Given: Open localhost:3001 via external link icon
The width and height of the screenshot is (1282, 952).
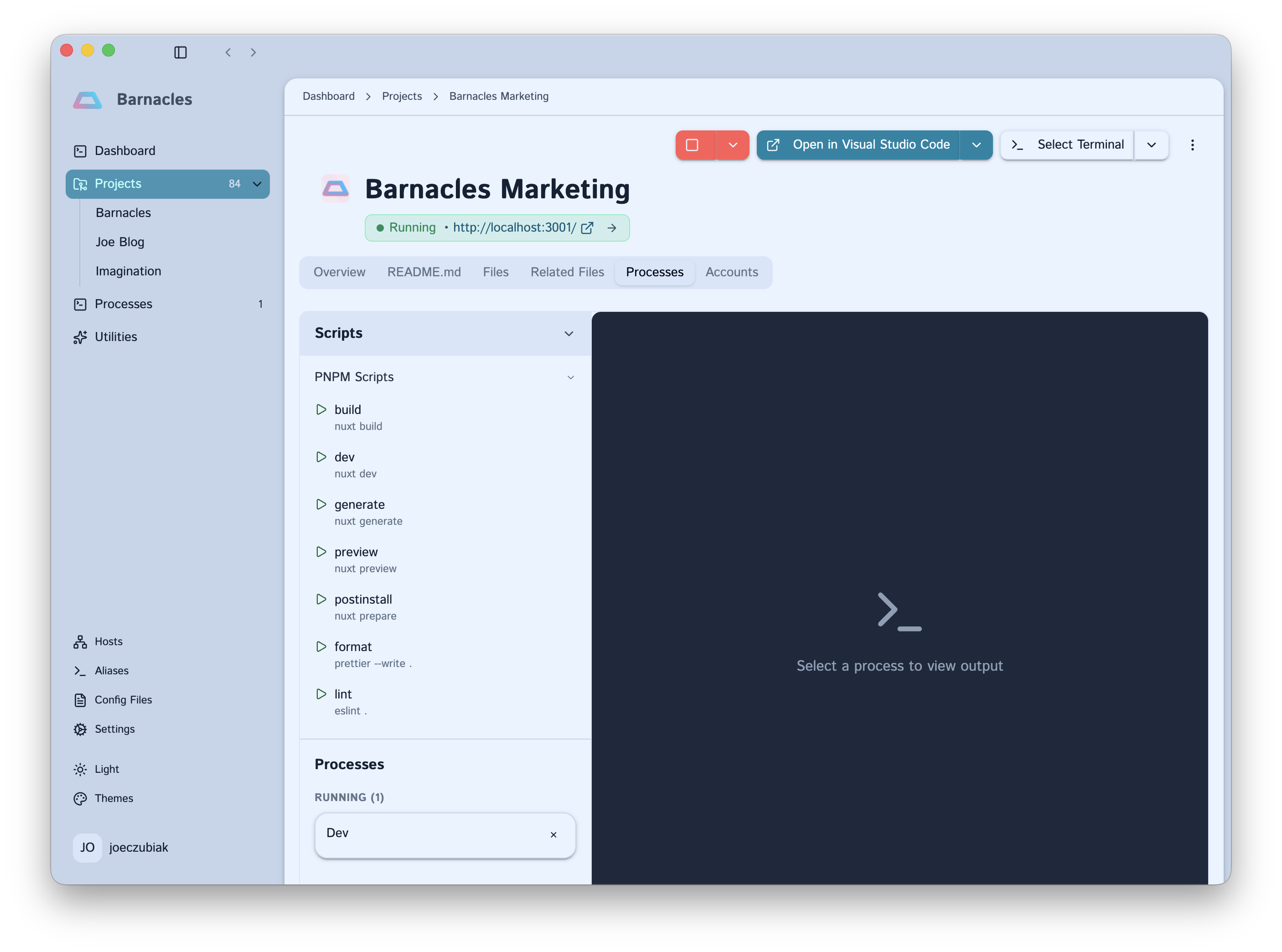Looking at the screenshot, I should point(587,228).
